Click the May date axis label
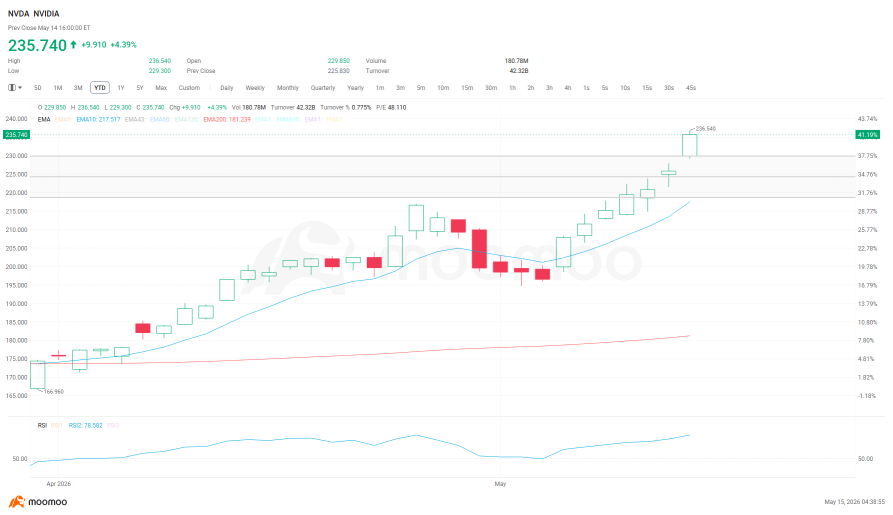Image resolution: width=893 pixels, height=515 pixels. coord(500,484)
